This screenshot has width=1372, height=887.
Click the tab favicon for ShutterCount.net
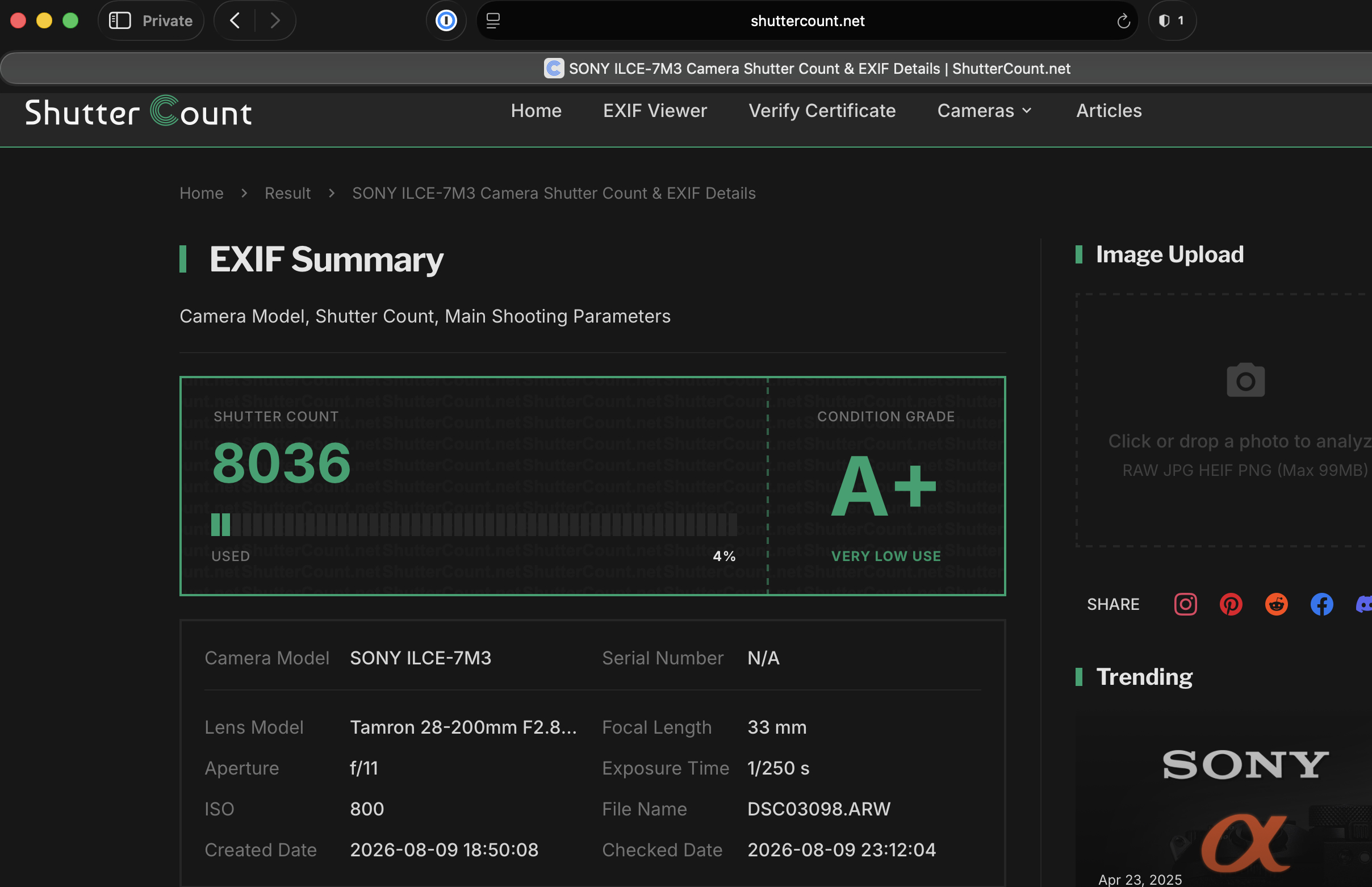[554, 69]
